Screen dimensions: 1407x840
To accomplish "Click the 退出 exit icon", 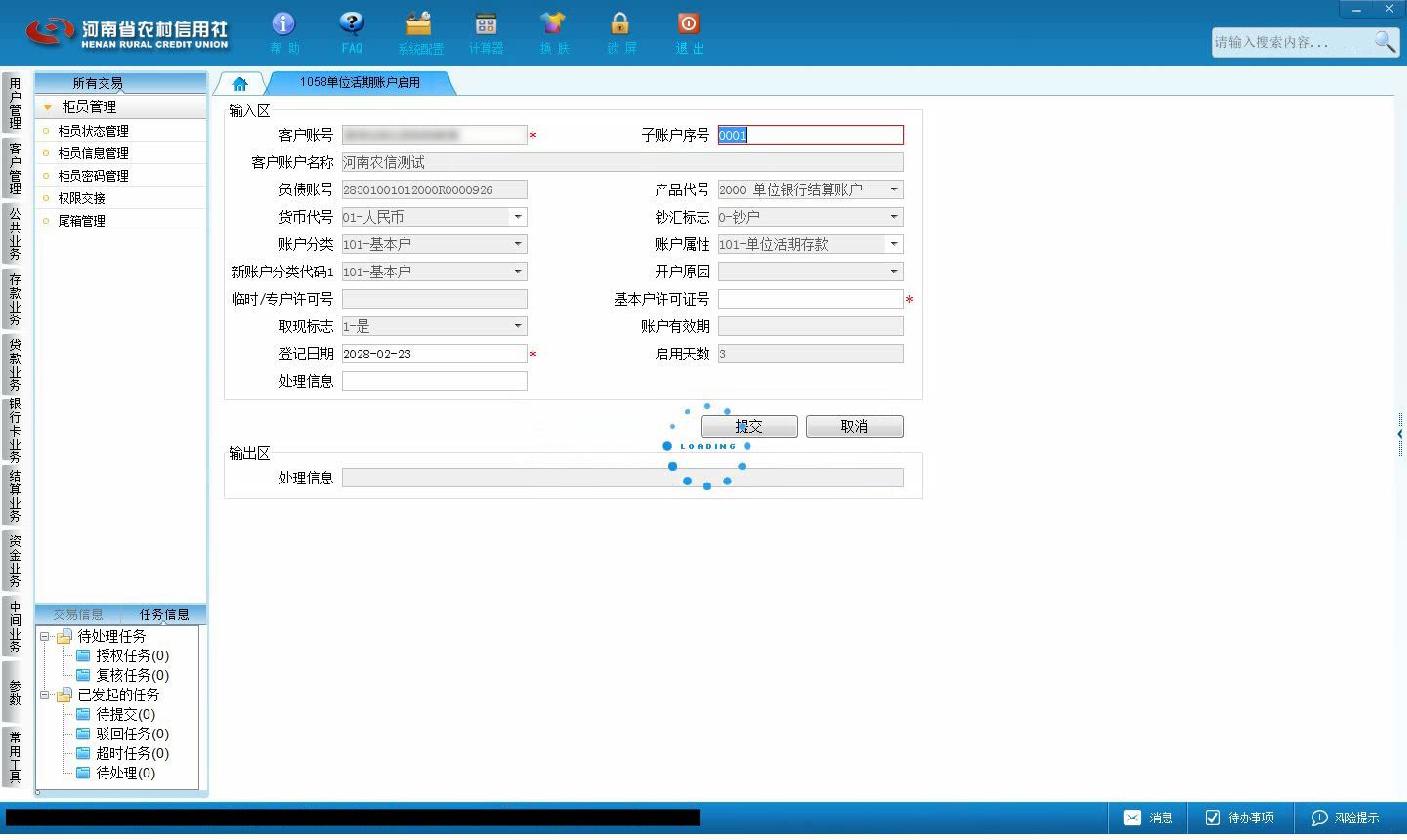I will (688, 23).
